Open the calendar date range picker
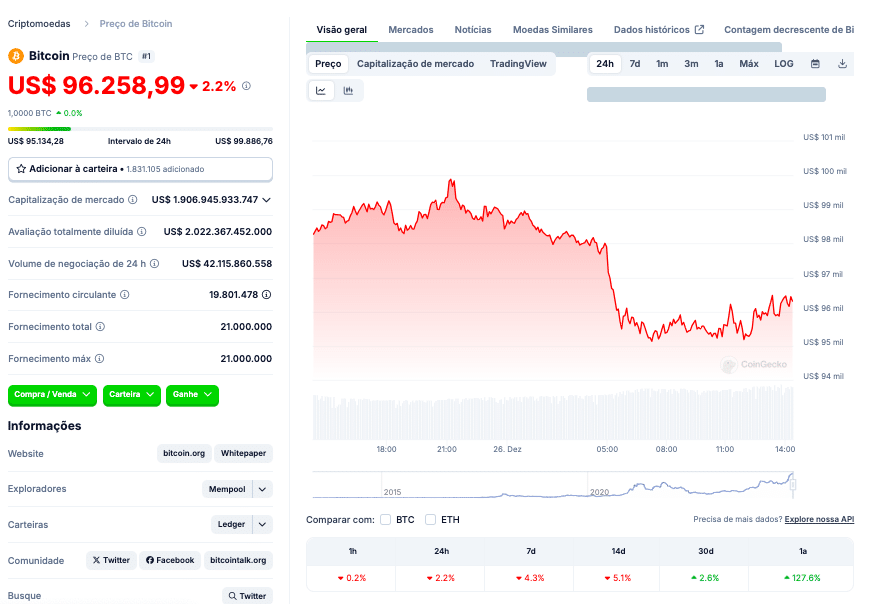Screen dimensions: 870x604 815,64
